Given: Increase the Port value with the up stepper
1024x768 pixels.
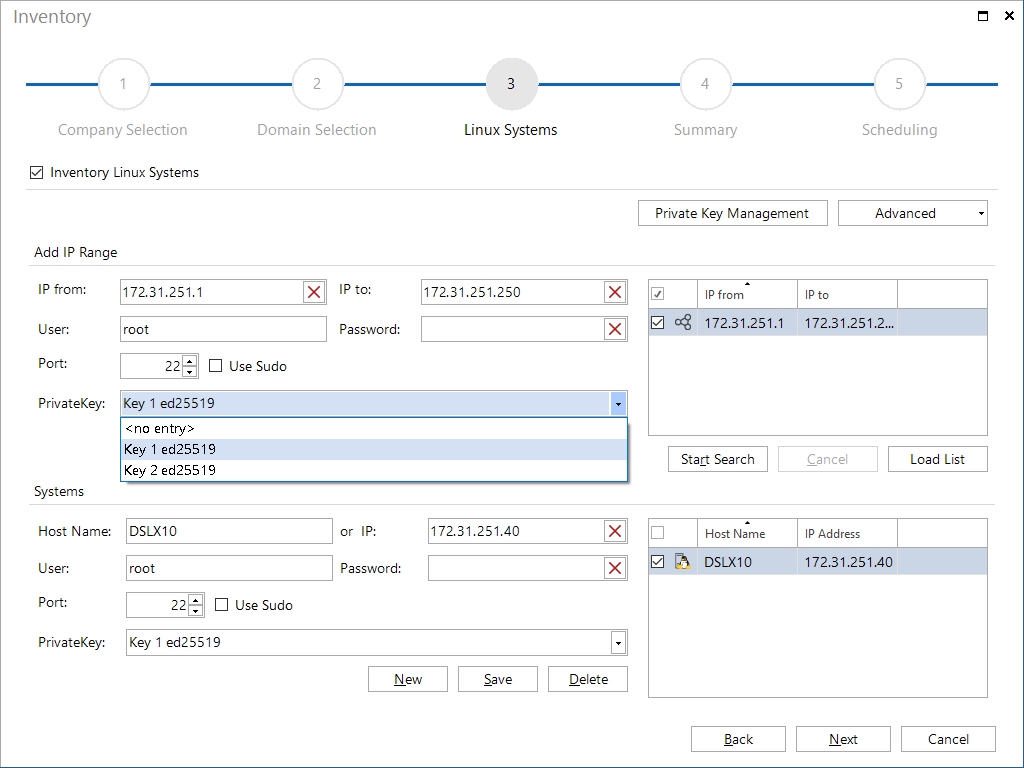Looking at the screenshot, I should 190,360.
